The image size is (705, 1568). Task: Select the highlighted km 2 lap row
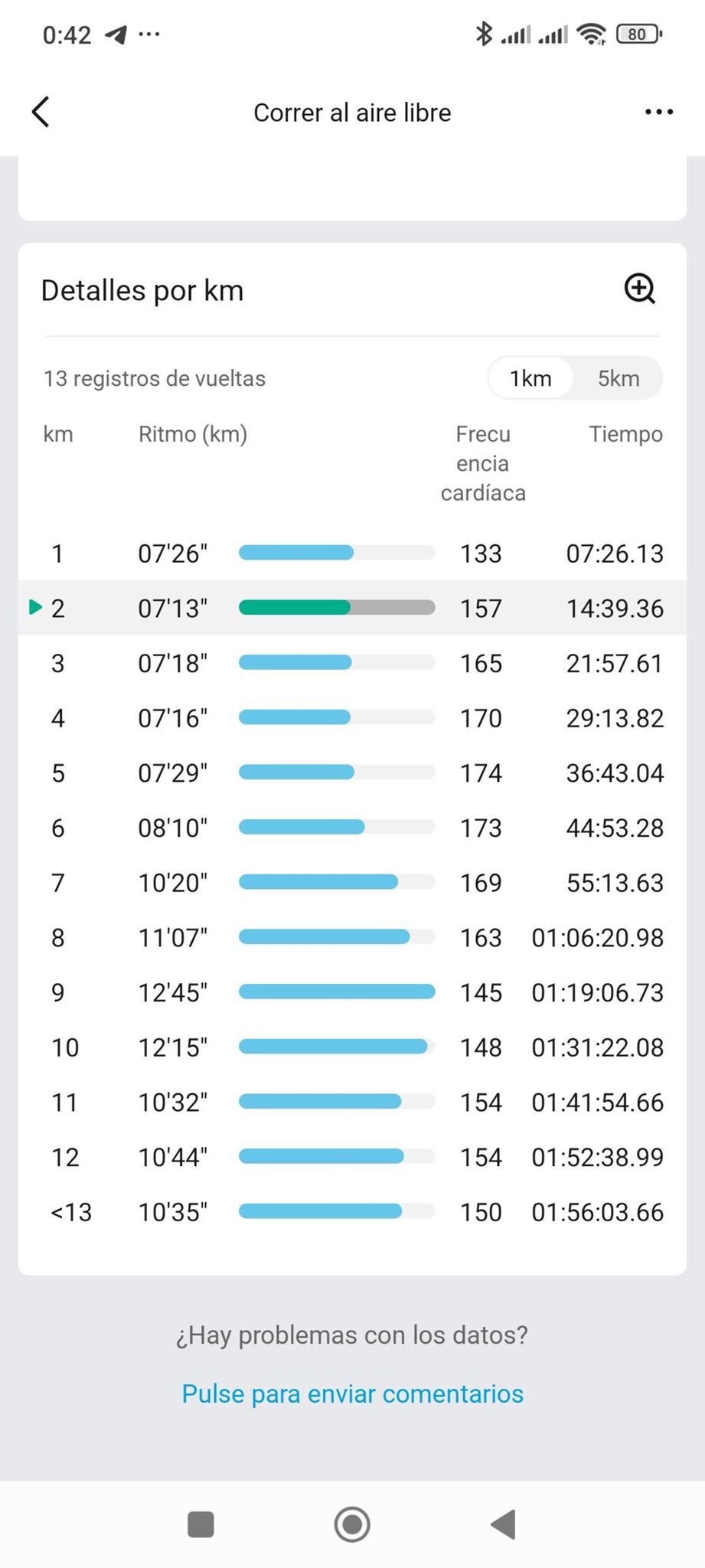(x=352, y=608)
